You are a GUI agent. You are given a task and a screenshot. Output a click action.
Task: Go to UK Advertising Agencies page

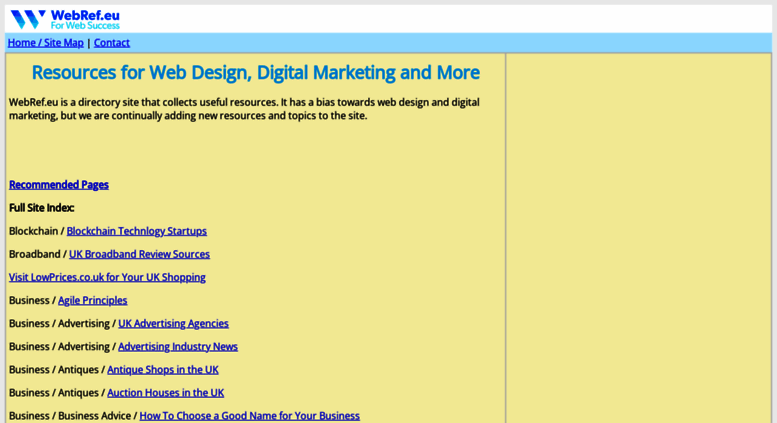point(173,323)
